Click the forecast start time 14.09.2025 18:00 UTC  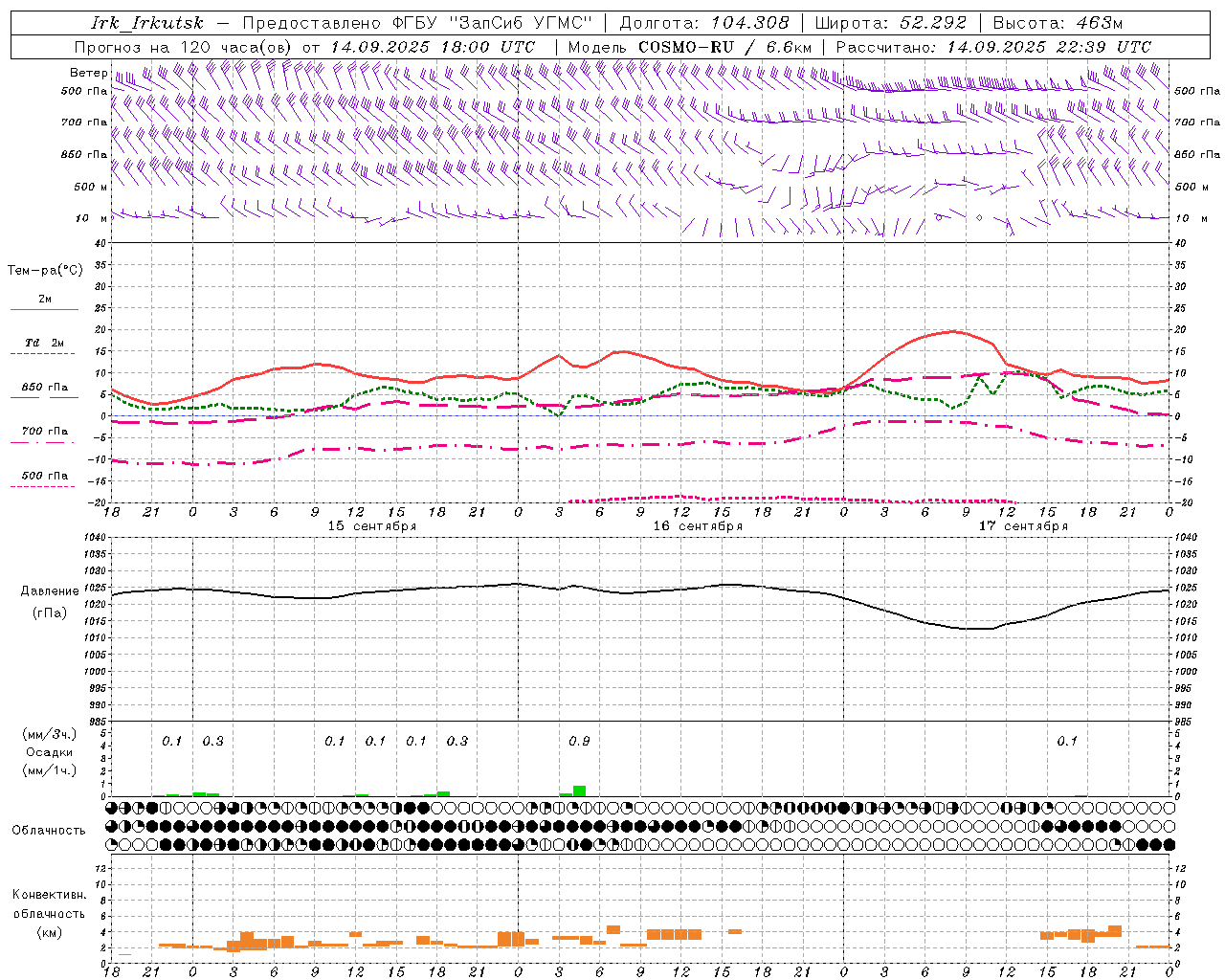click(x=433, y=47)
